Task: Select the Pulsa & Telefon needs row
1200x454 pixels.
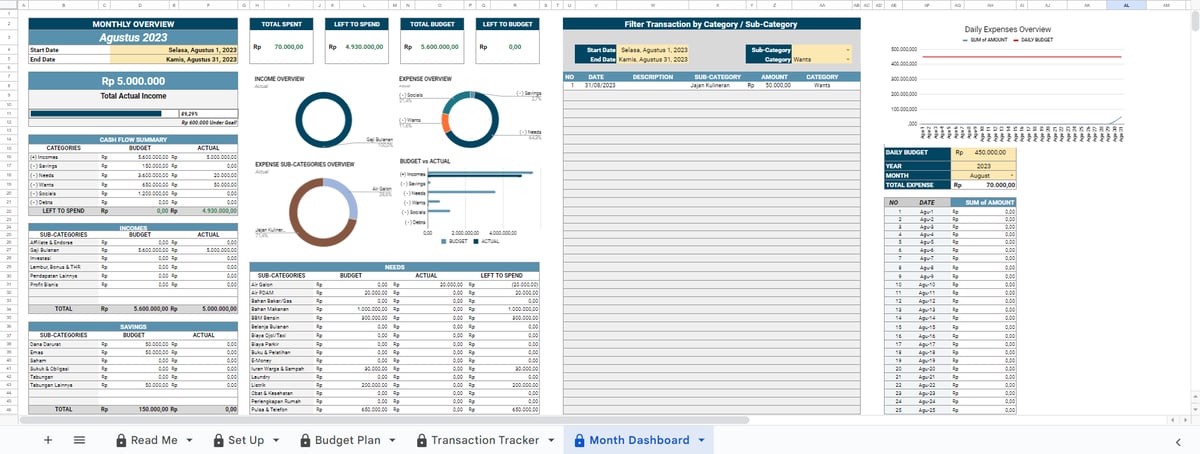Action: tap(394, 409)
